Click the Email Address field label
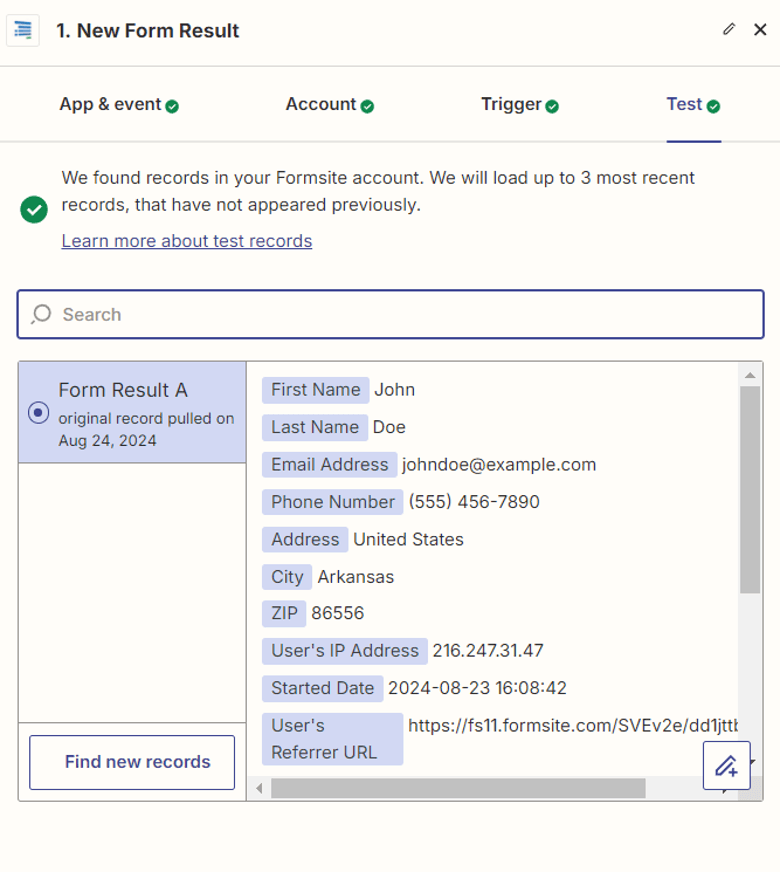 [329, 464]
